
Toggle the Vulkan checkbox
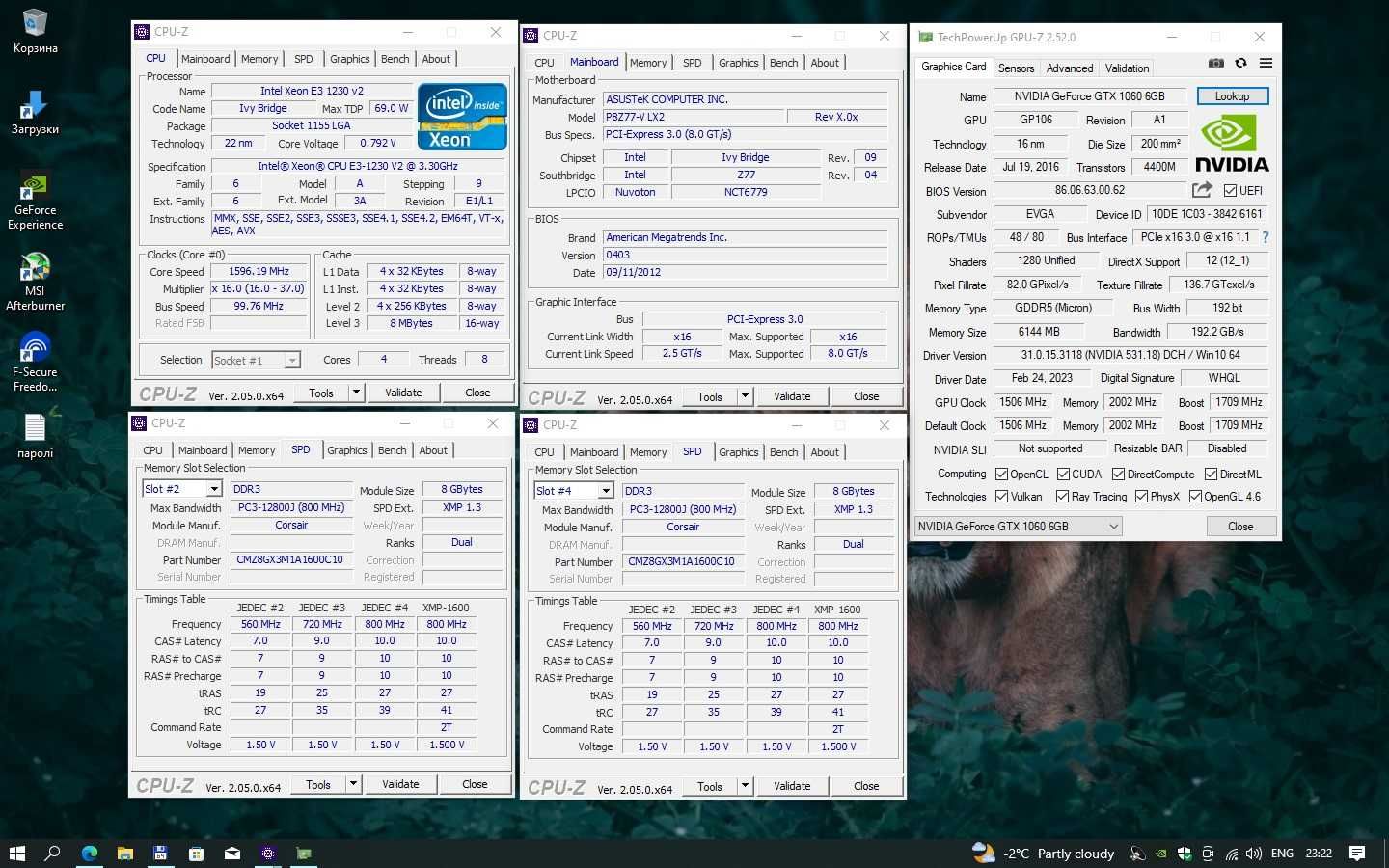pos(1001,497)
